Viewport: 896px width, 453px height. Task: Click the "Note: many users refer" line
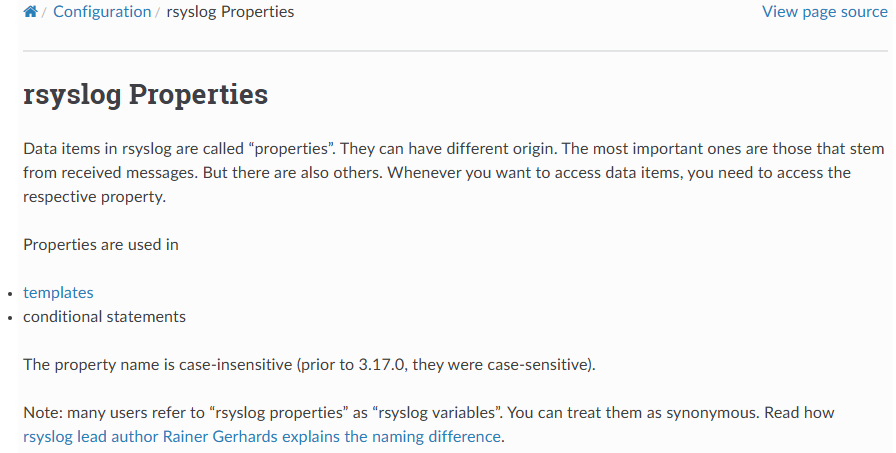click(x=429, y=412)
